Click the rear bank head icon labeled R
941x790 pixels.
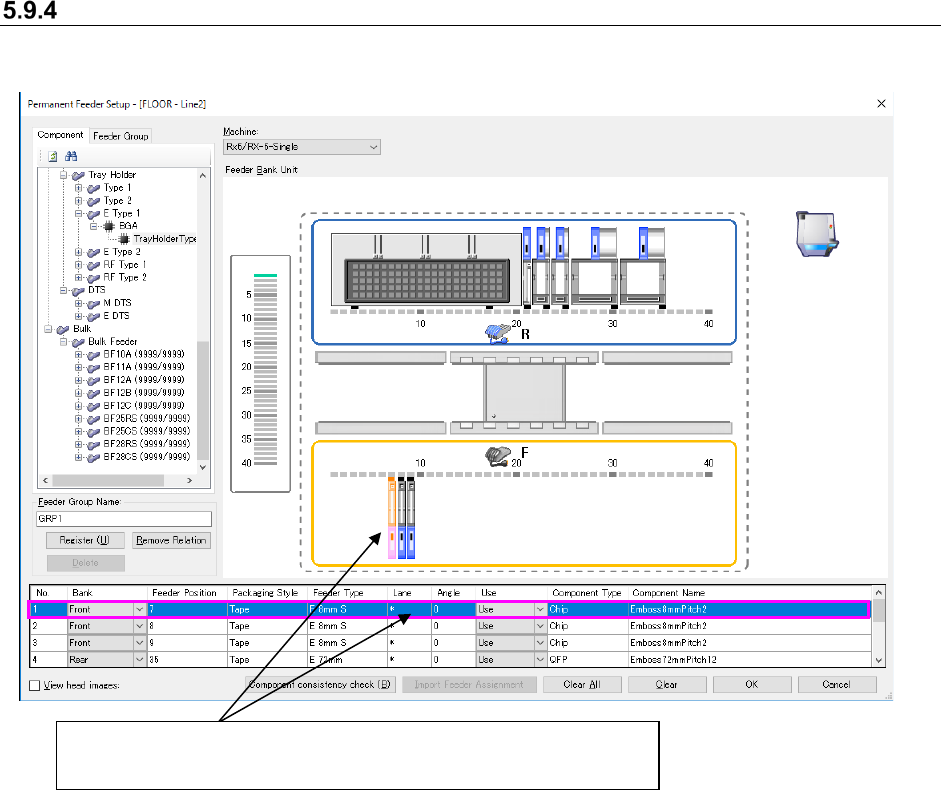pos(498,331)
